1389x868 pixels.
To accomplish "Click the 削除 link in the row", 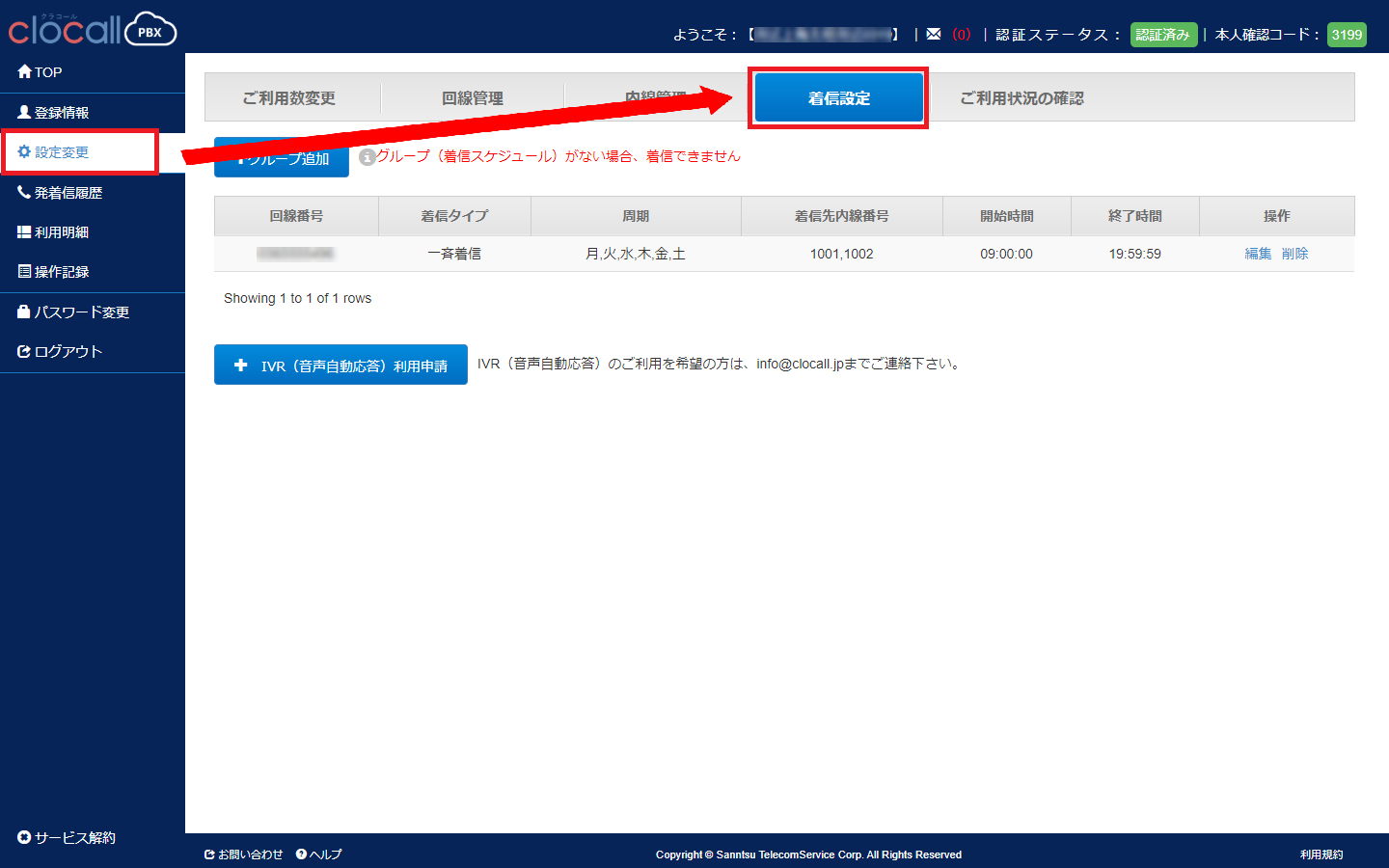I will click(x=1295, y=254).
